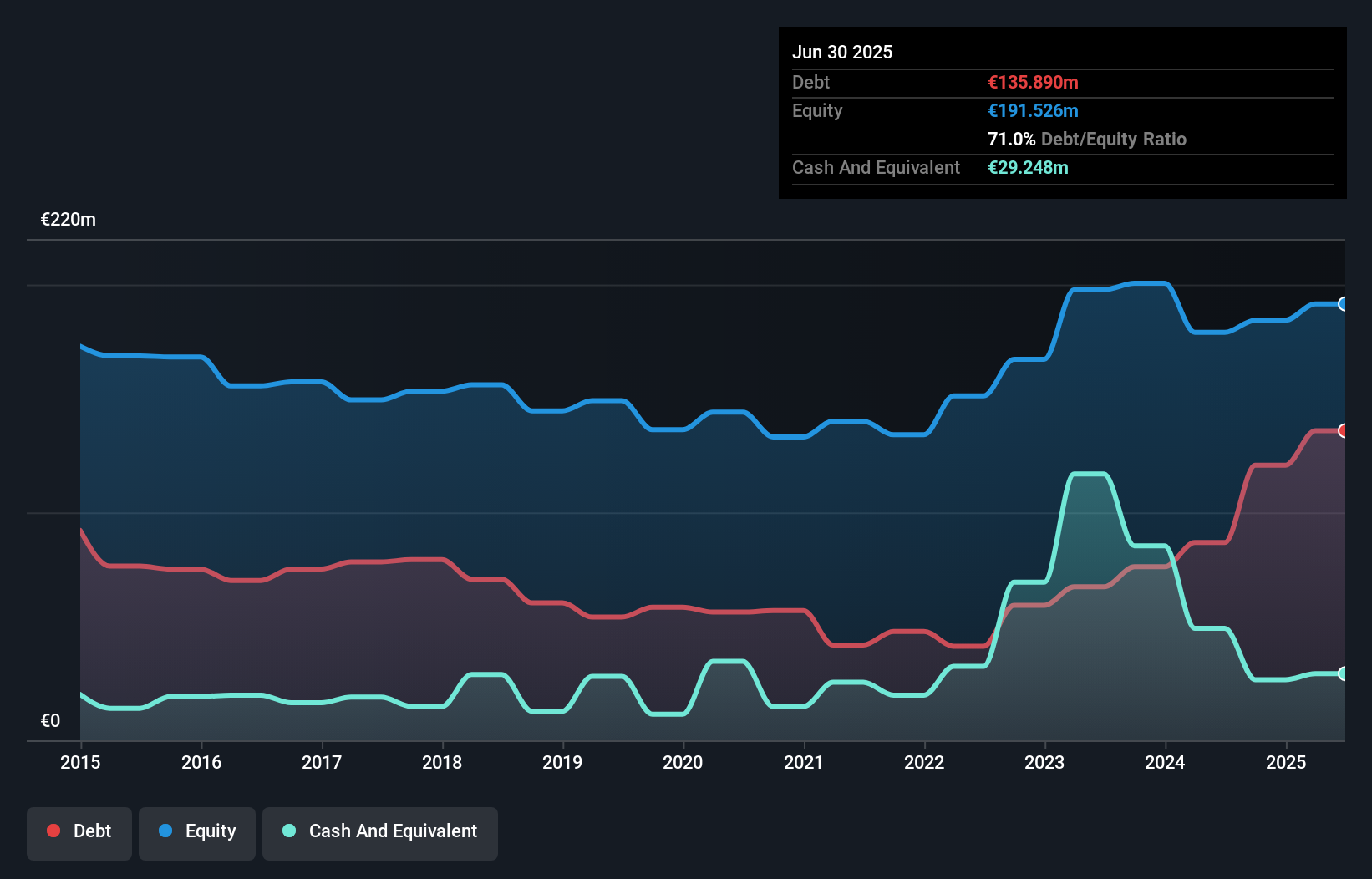Click the teal Cash And Equivalent dot icon
Viewport: 1372px width, 879px height.
pyautogui.click(x=287, y=831)
